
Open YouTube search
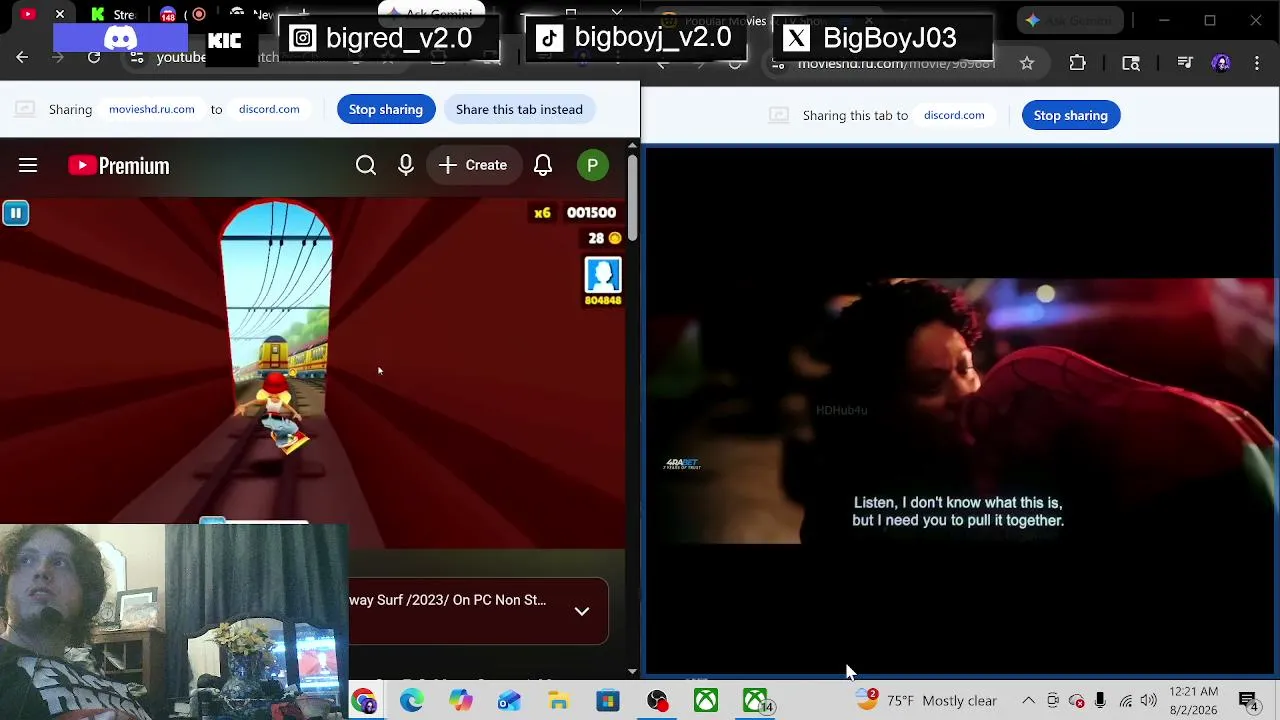(366, 165)
